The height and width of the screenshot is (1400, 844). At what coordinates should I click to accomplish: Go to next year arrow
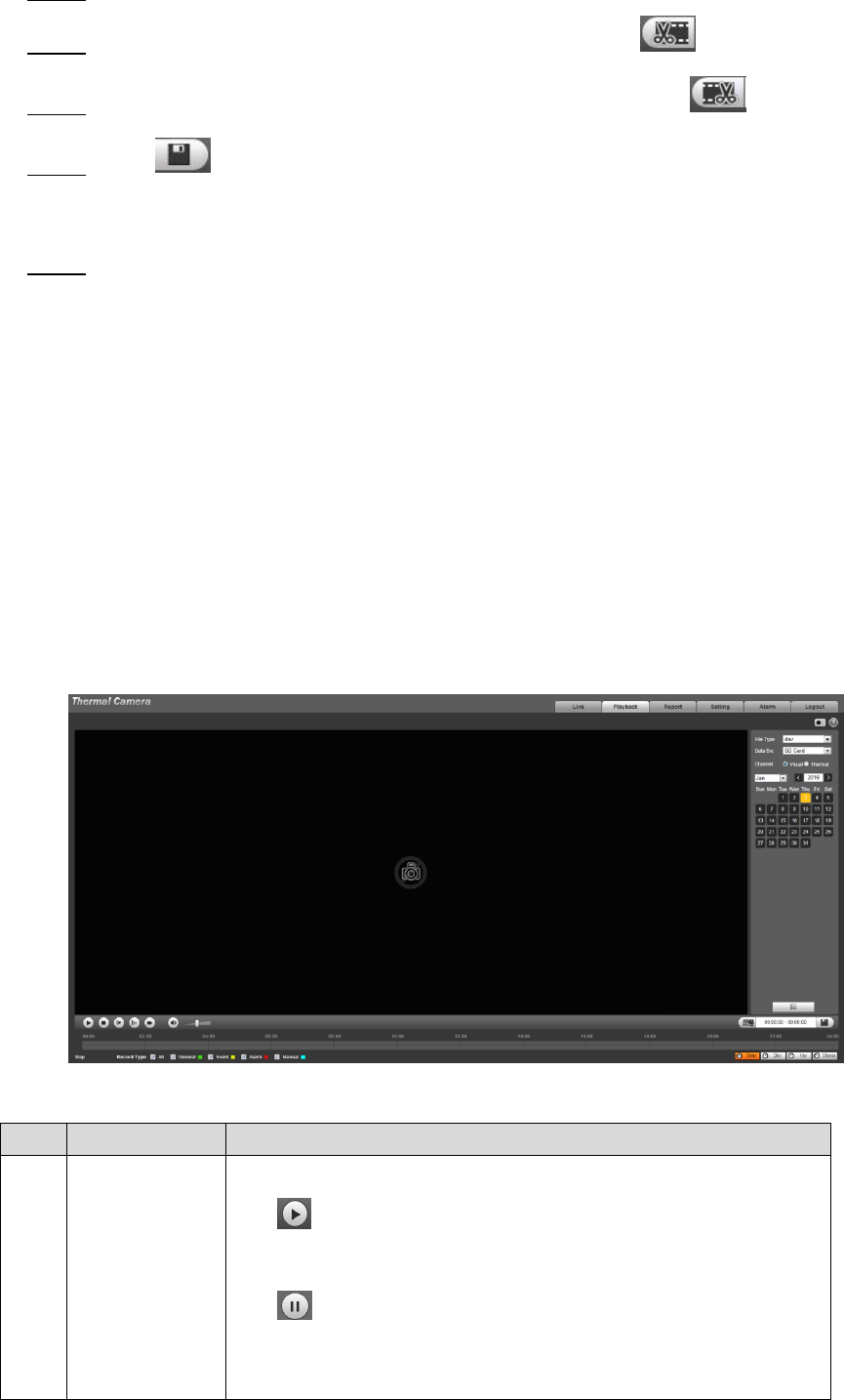coord(828,777)
